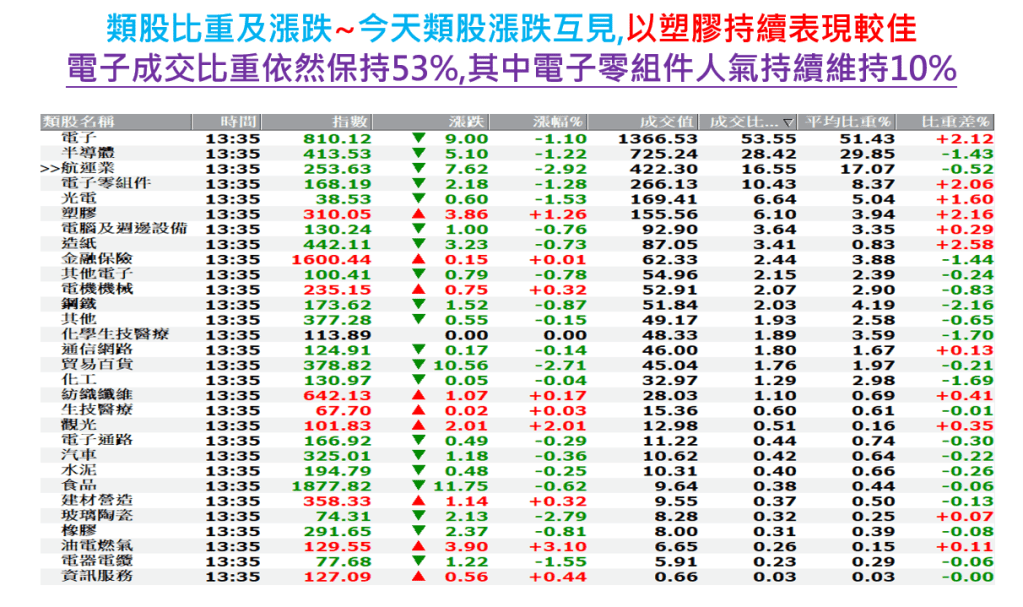The width and height of the screenshot is (1023, 607).
Task: Click the green down arrow in 電子 row
Action: tap(418, 138)
